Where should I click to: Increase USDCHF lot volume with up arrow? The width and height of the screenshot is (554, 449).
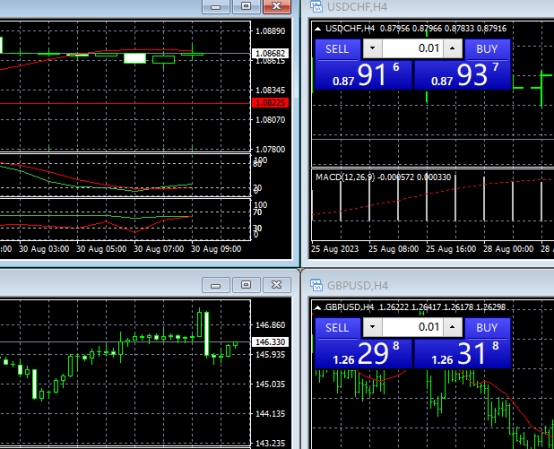coord(453,48)
